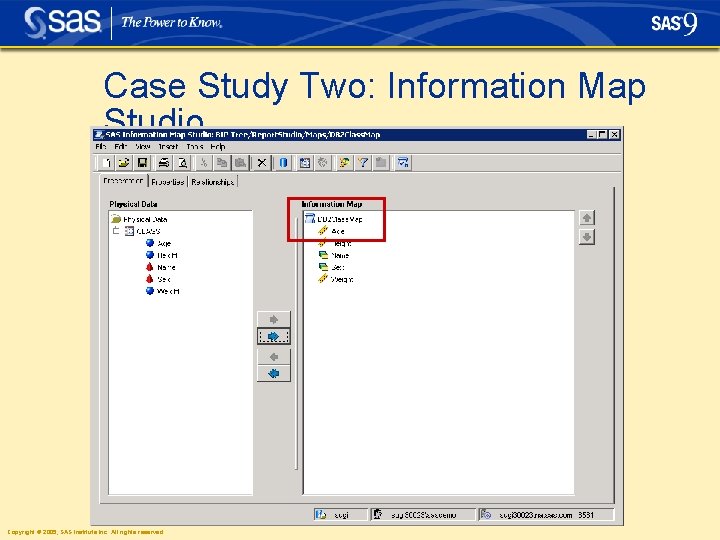Click the add-all double right-arrow button

274,337
